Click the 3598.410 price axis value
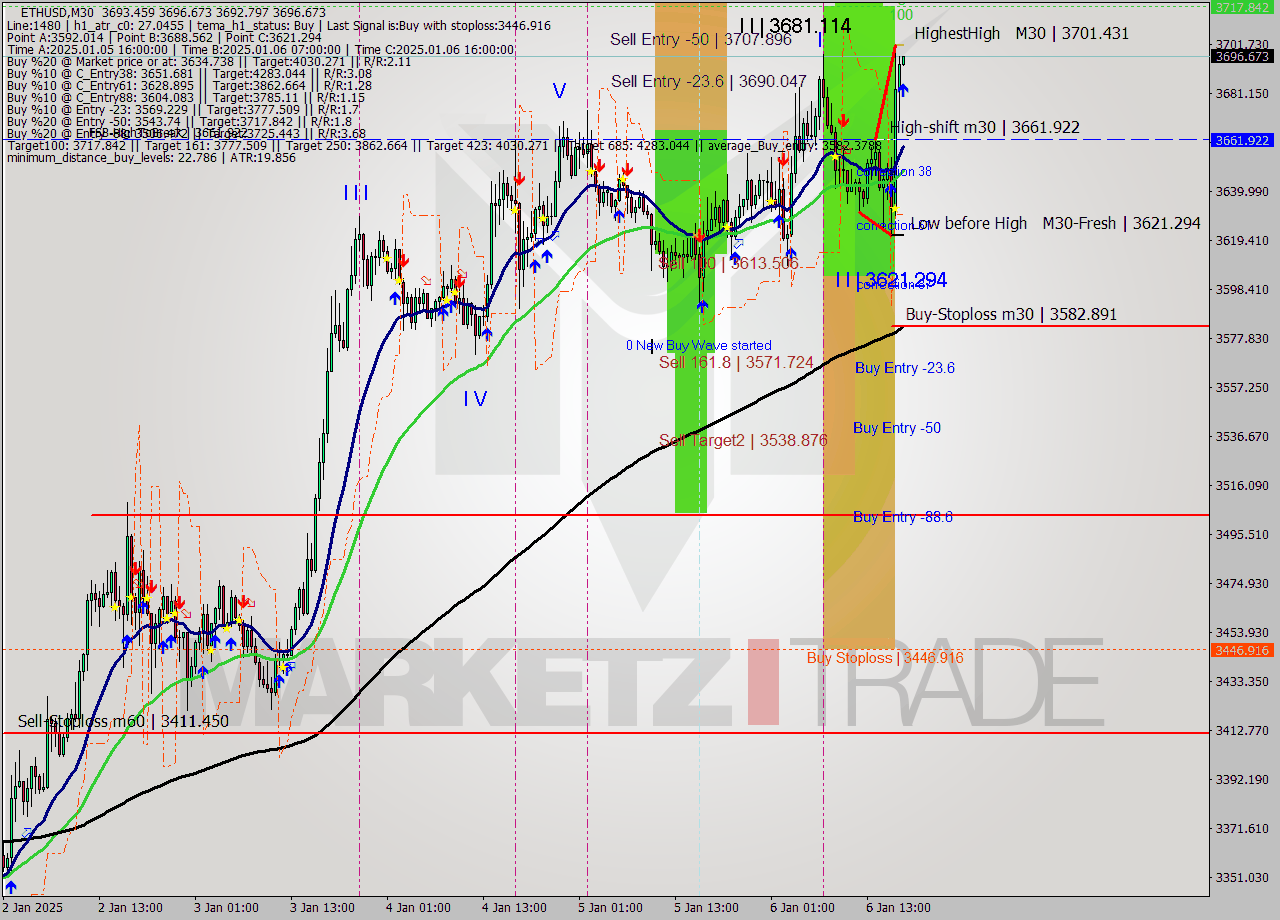This screenshot has width=1280, height=920. point(1241,289)
